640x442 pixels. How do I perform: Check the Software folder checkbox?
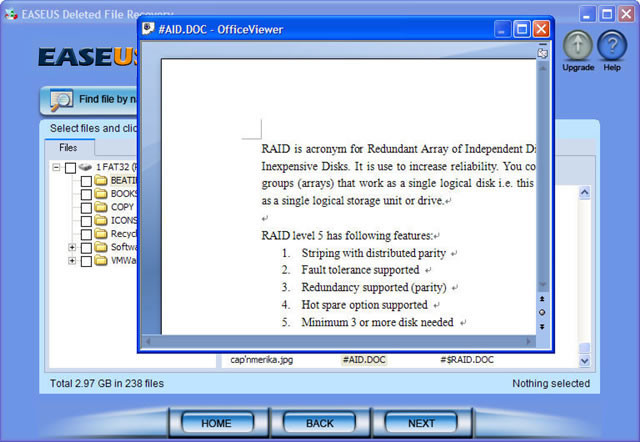point(86,248)
